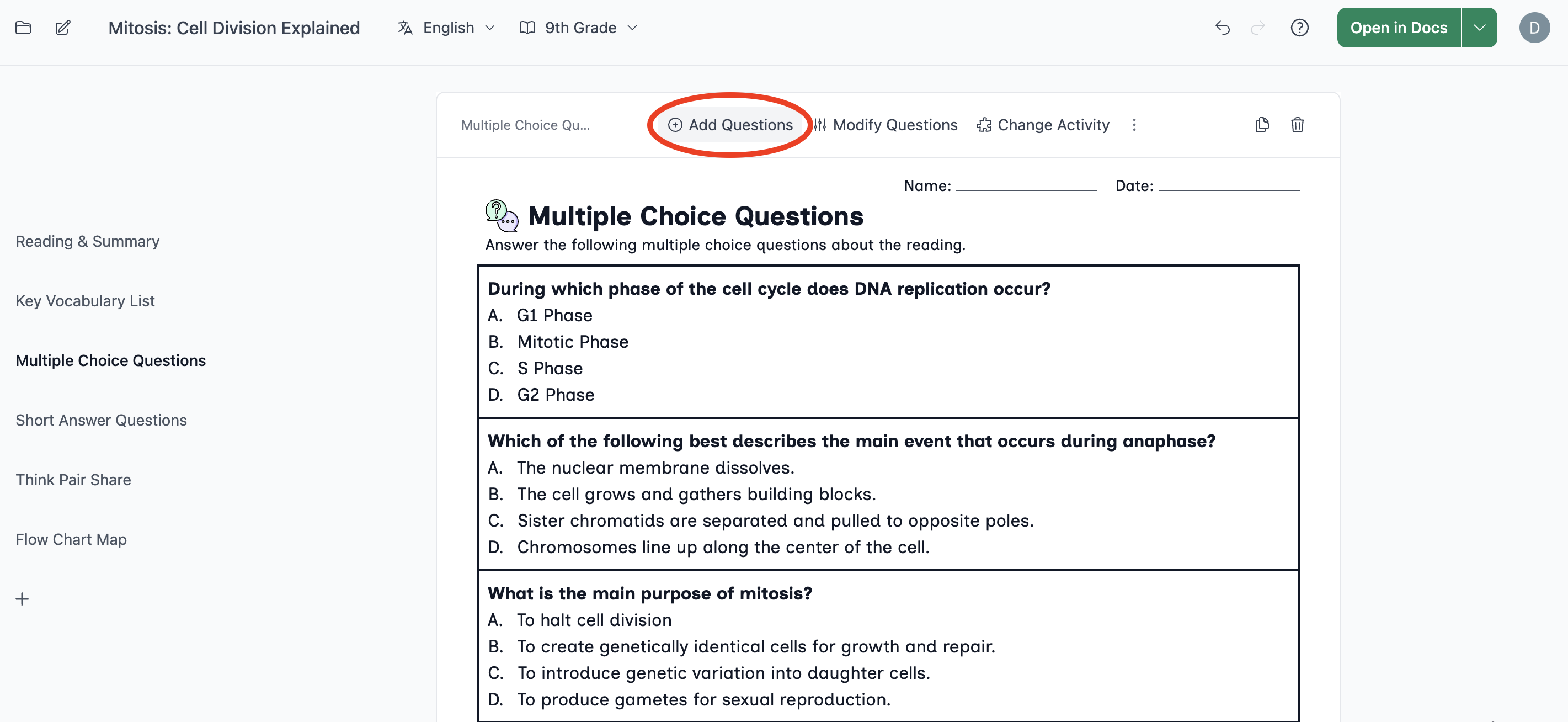Open the Flow Chart Map section
1568x722 pixels.
[71, 540]
